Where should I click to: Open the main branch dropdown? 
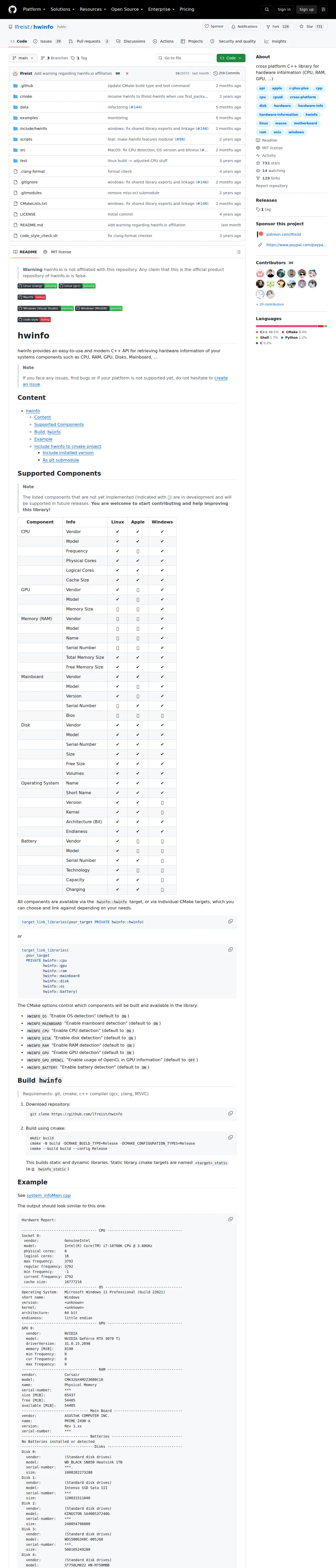click(23, 58)
